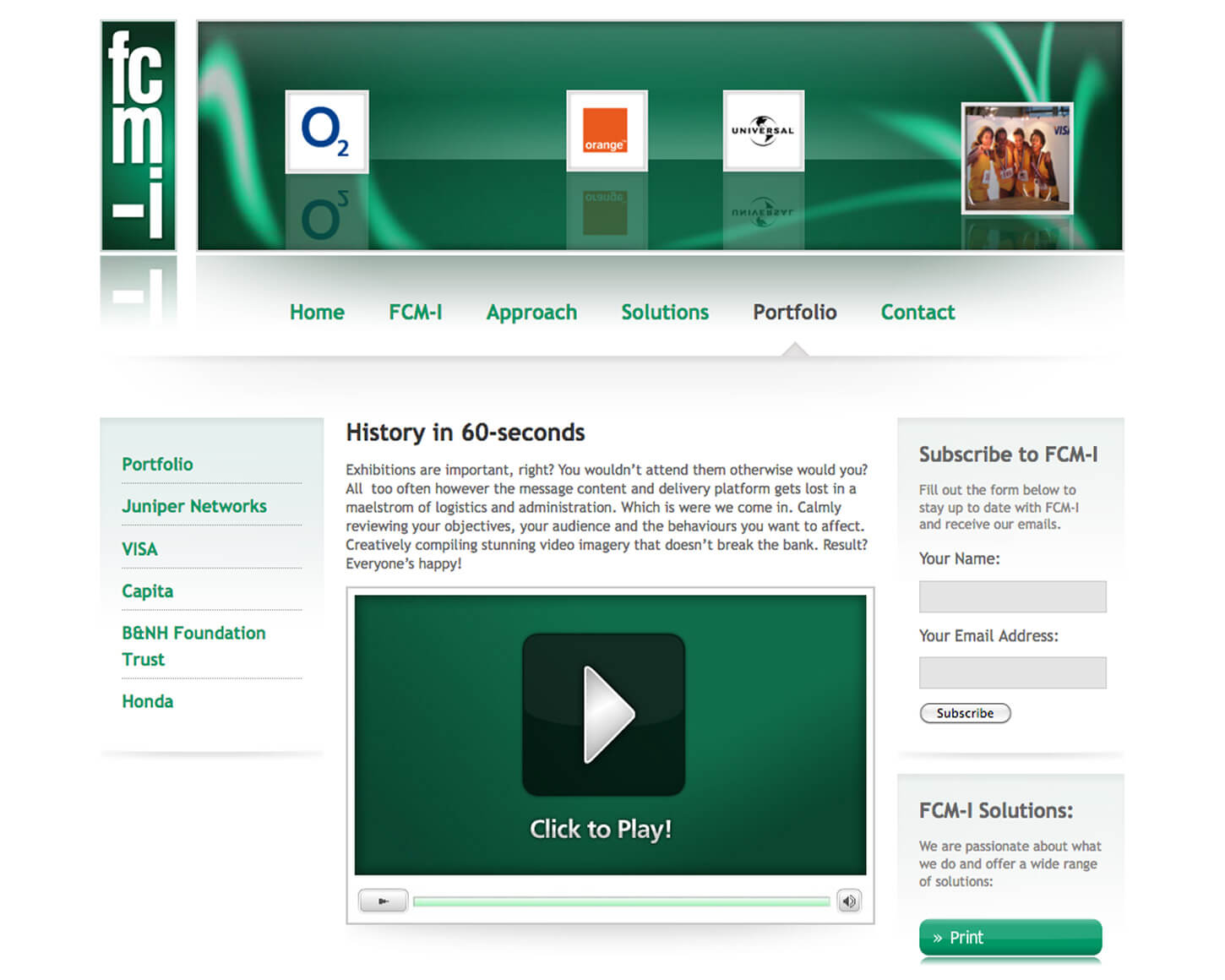Click the Subscribe button
Screen dimensions: 1225x980
tap(965, 713)
